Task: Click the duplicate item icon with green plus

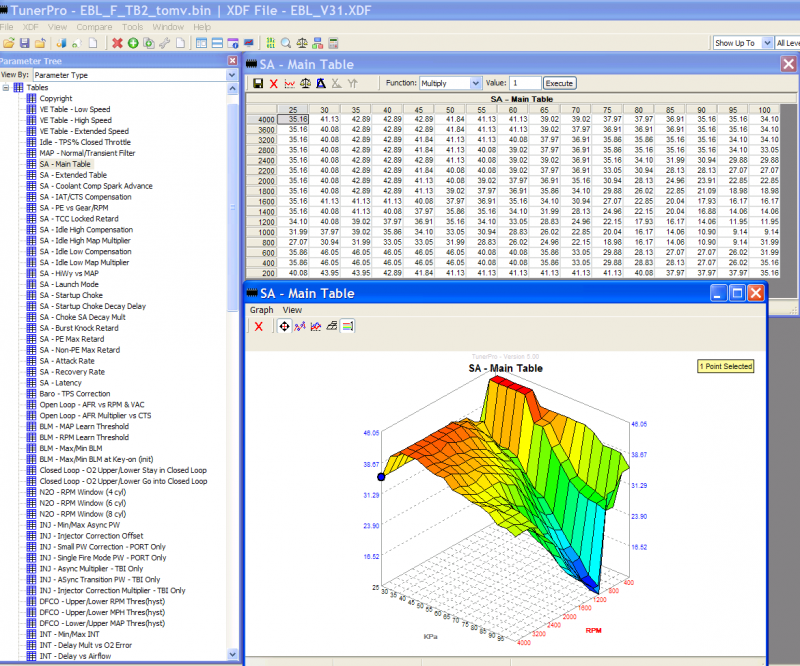Action: pyautogui.click(x=149, y=43)
